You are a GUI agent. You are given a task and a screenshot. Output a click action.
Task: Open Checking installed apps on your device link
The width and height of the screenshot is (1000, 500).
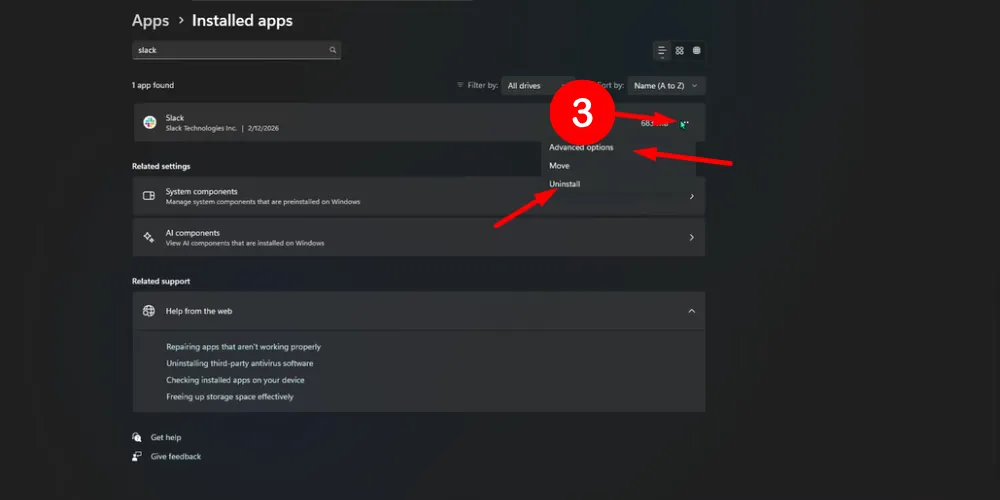(235, 380)
